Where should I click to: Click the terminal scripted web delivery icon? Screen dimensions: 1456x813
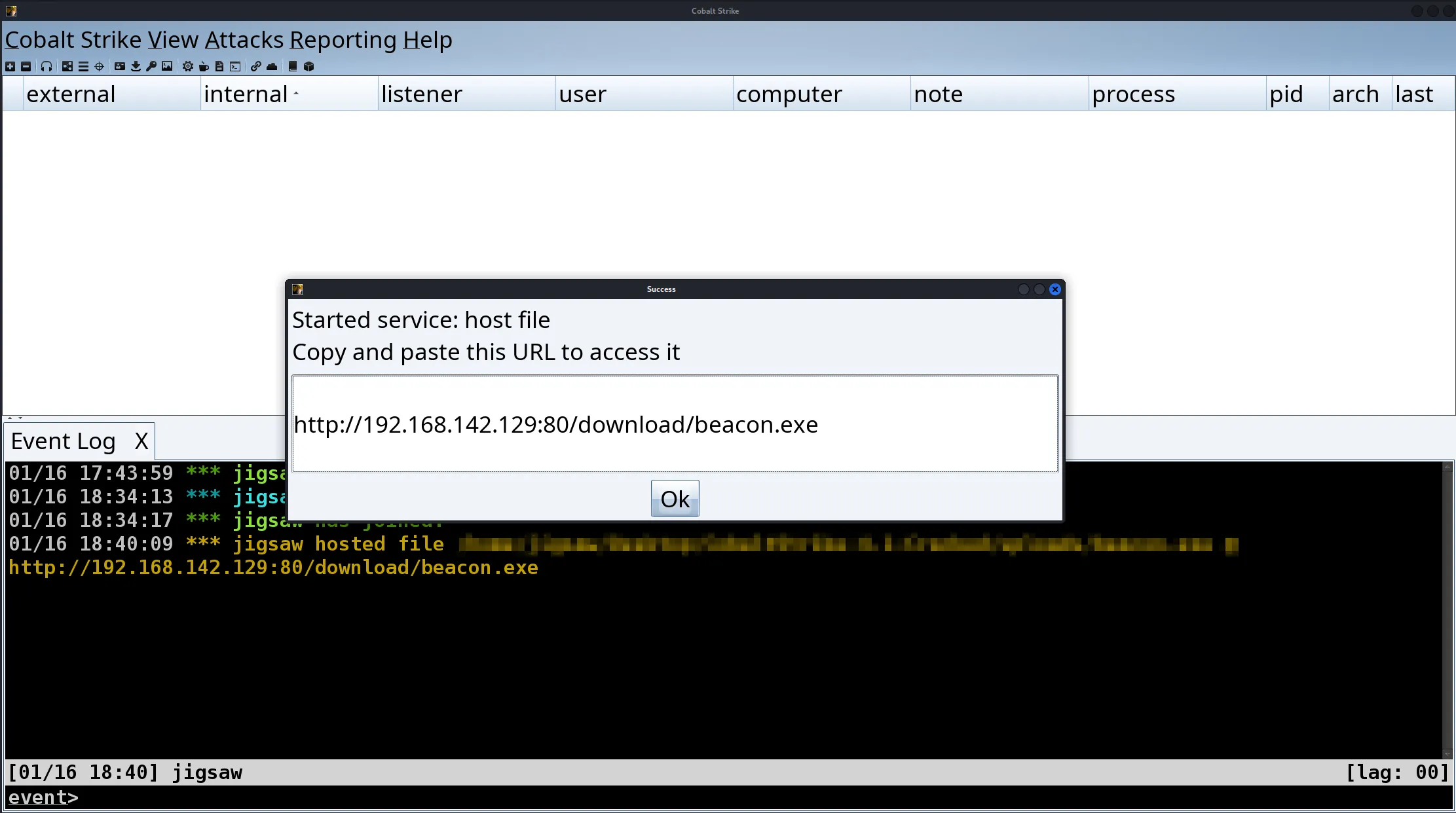[235, 66]
